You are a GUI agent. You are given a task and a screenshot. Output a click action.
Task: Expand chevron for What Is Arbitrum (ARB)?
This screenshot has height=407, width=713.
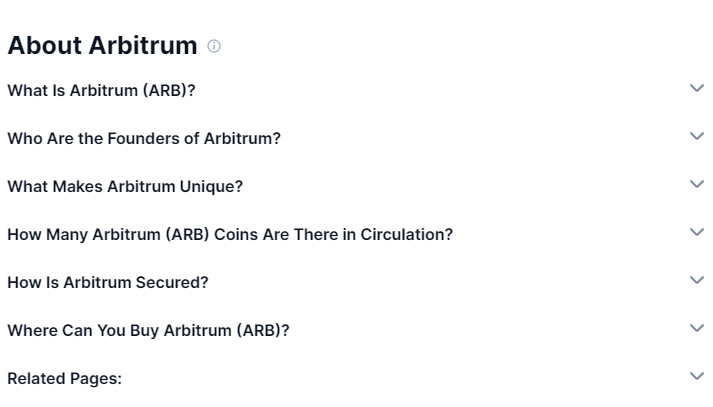pyautogui.click(x=697, y=89)
